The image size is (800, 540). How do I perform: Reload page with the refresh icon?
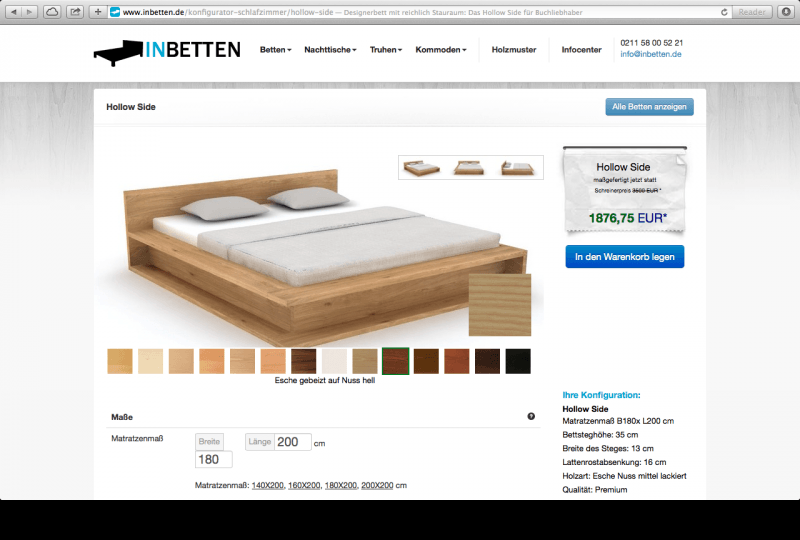(x=723, y=12)
